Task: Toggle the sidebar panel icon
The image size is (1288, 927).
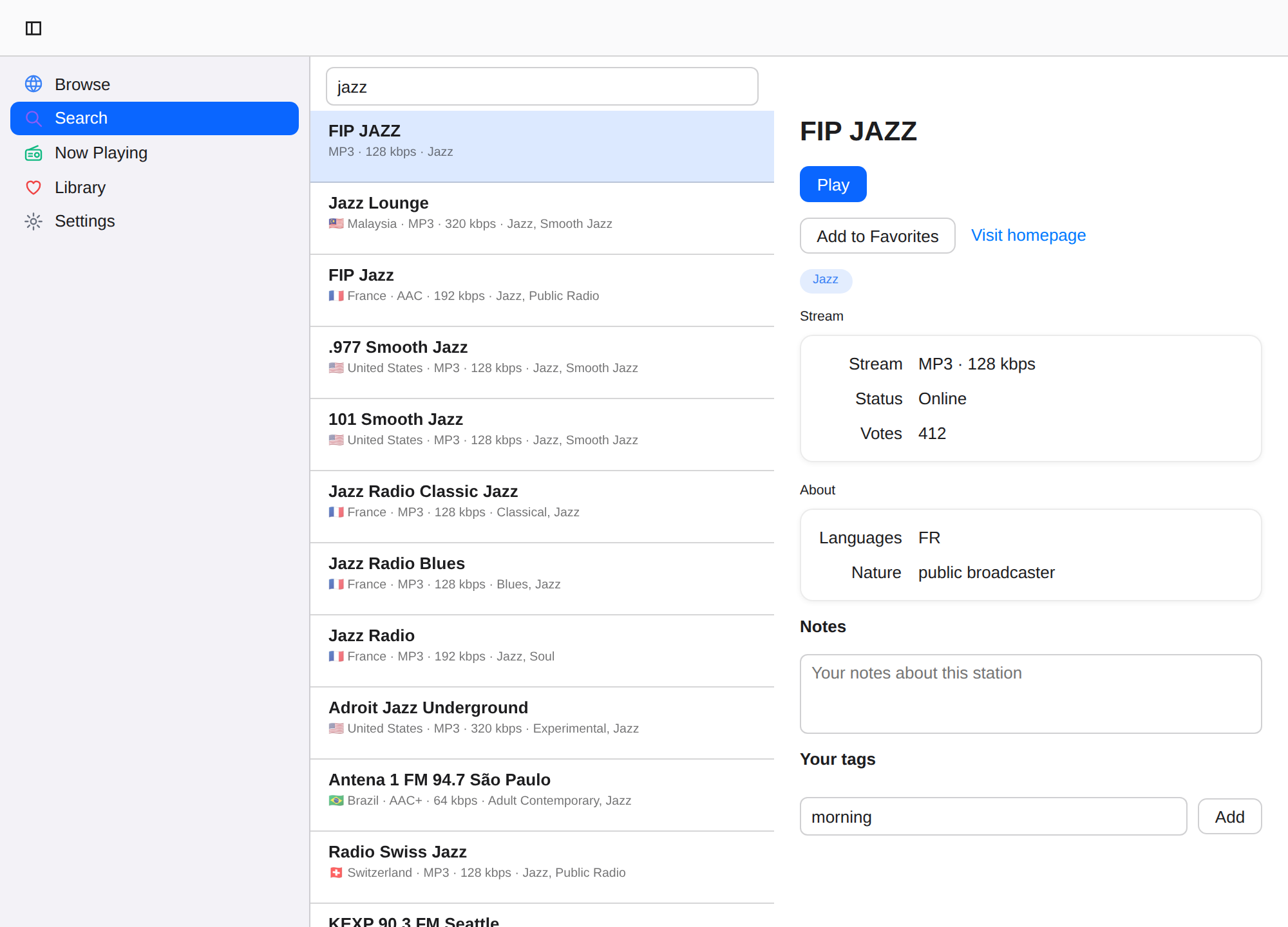Action: pos(33,28)
